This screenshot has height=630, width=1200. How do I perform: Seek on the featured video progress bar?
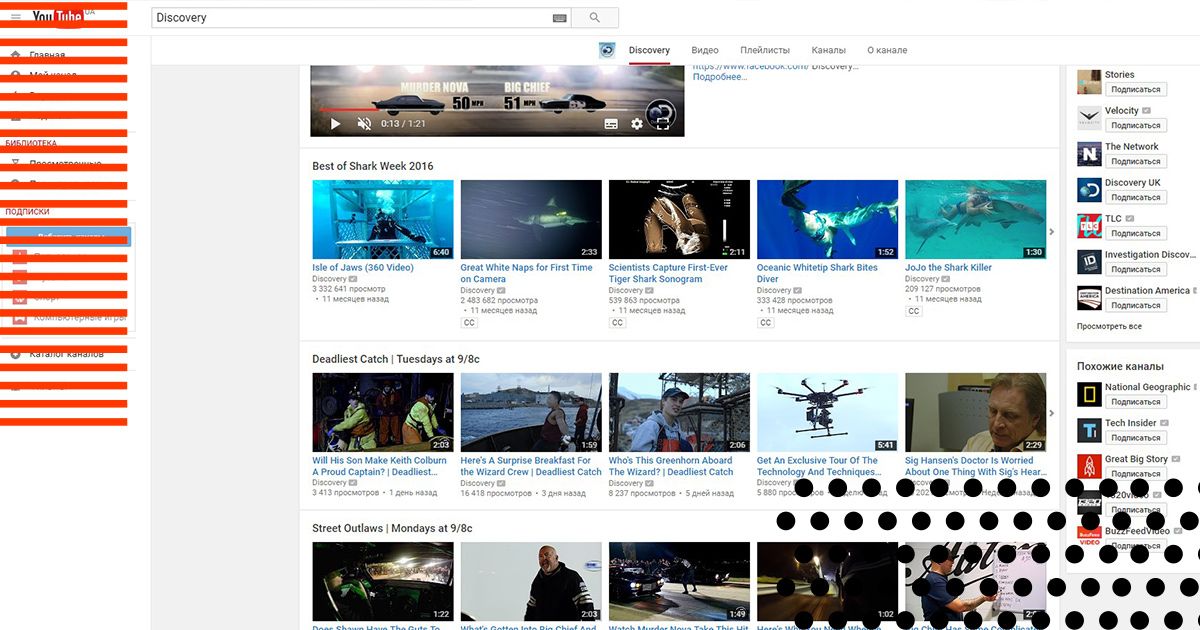point(497,109)
